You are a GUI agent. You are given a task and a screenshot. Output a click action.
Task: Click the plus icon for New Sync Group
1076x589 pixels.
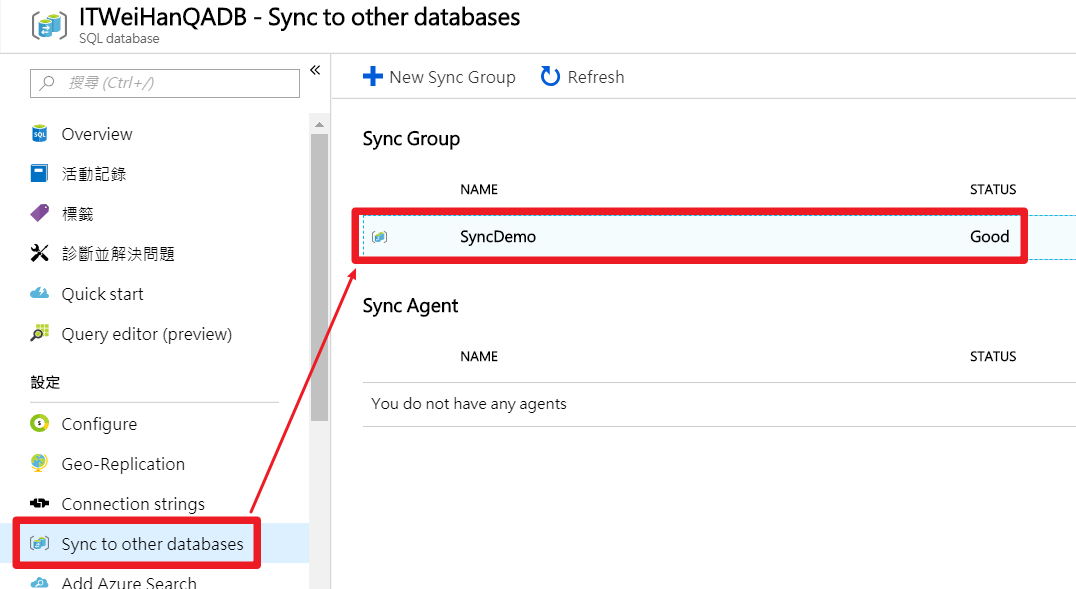point(373,76)
